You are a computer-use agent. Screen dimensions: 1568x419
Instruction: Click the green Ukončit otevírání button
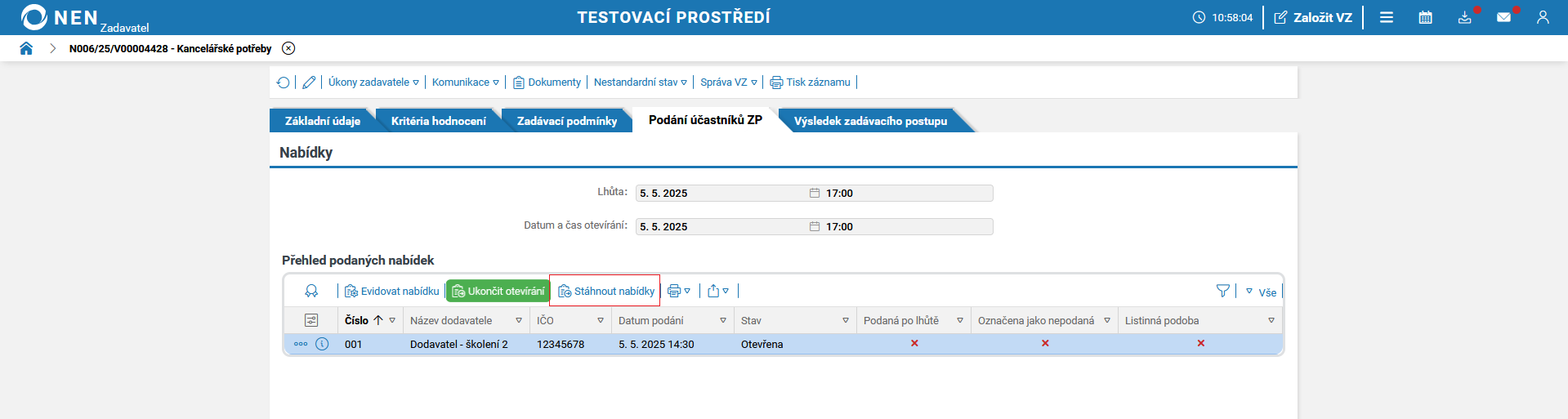(x=498, y=292)
